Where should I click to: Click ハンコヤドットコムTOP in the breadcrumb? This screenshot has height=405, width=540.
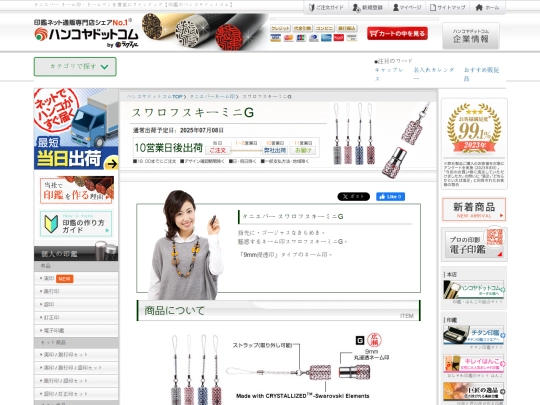[154, 96]
